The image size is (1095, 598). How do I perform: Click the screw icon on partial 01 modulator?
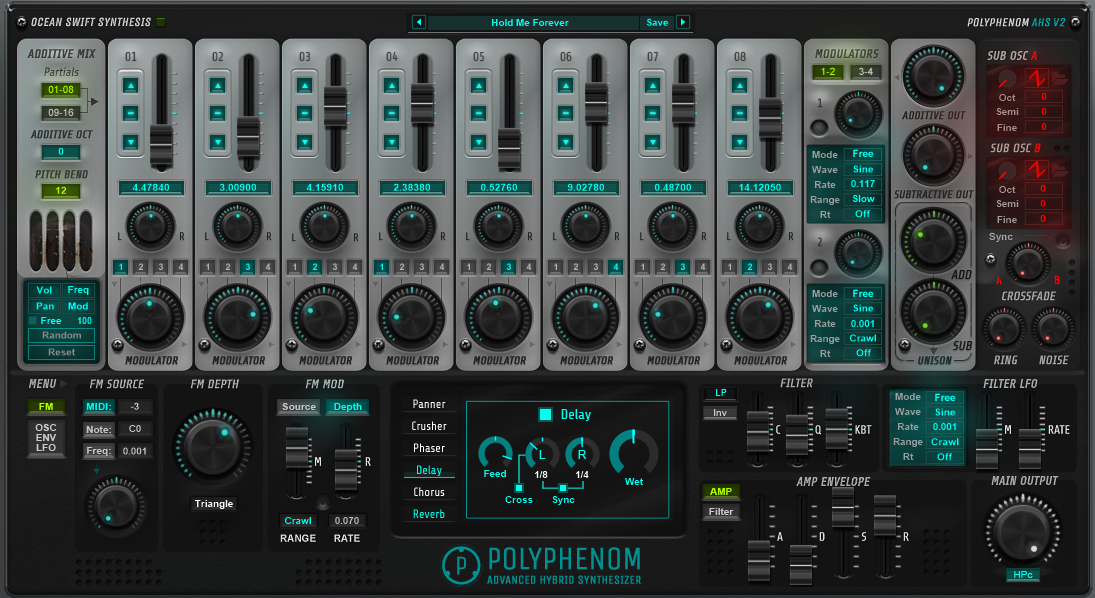tap(118, 344)
